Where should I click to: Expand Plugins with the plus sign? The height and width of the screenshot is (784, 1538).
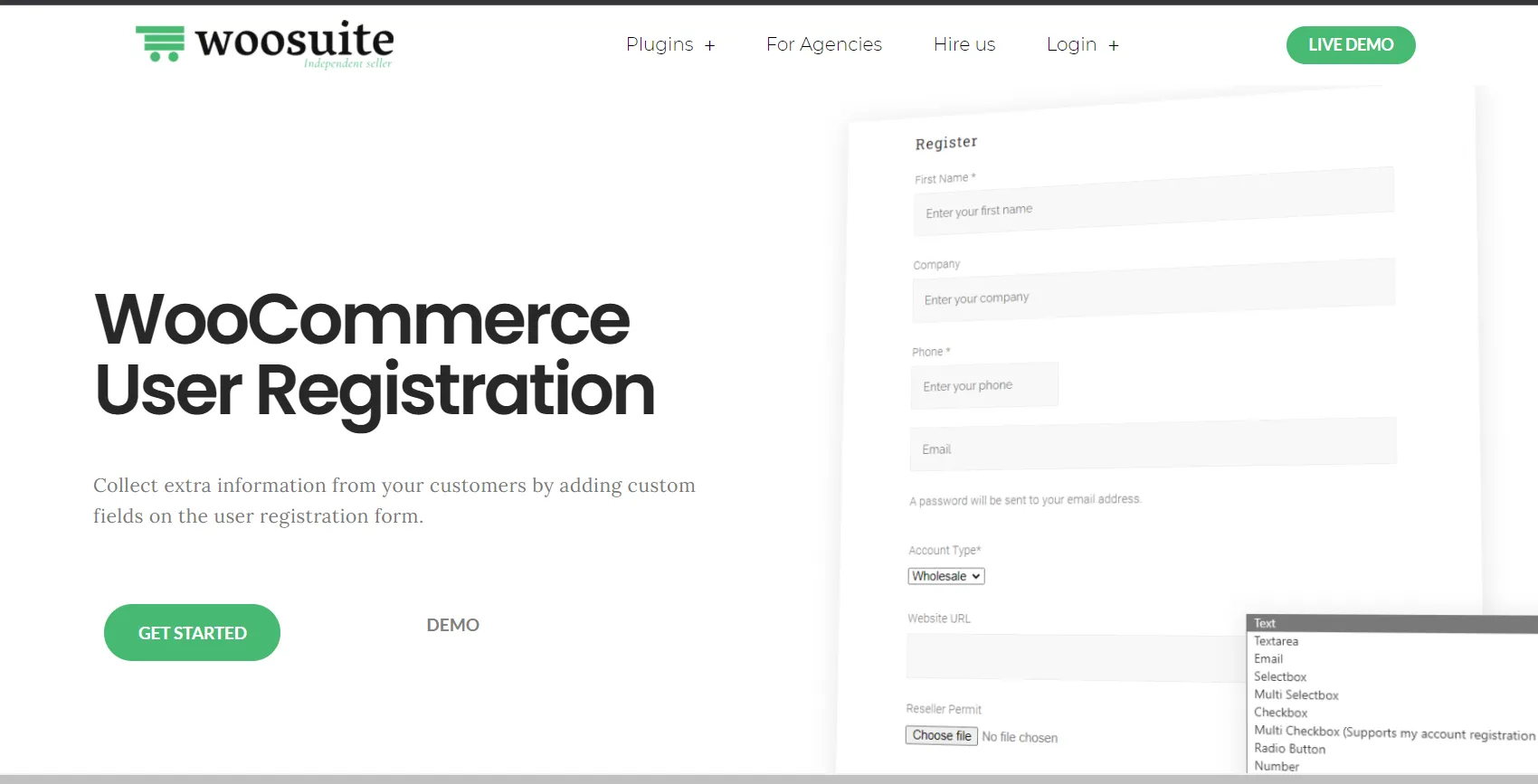pyautogui.click(x=710, y=45)
